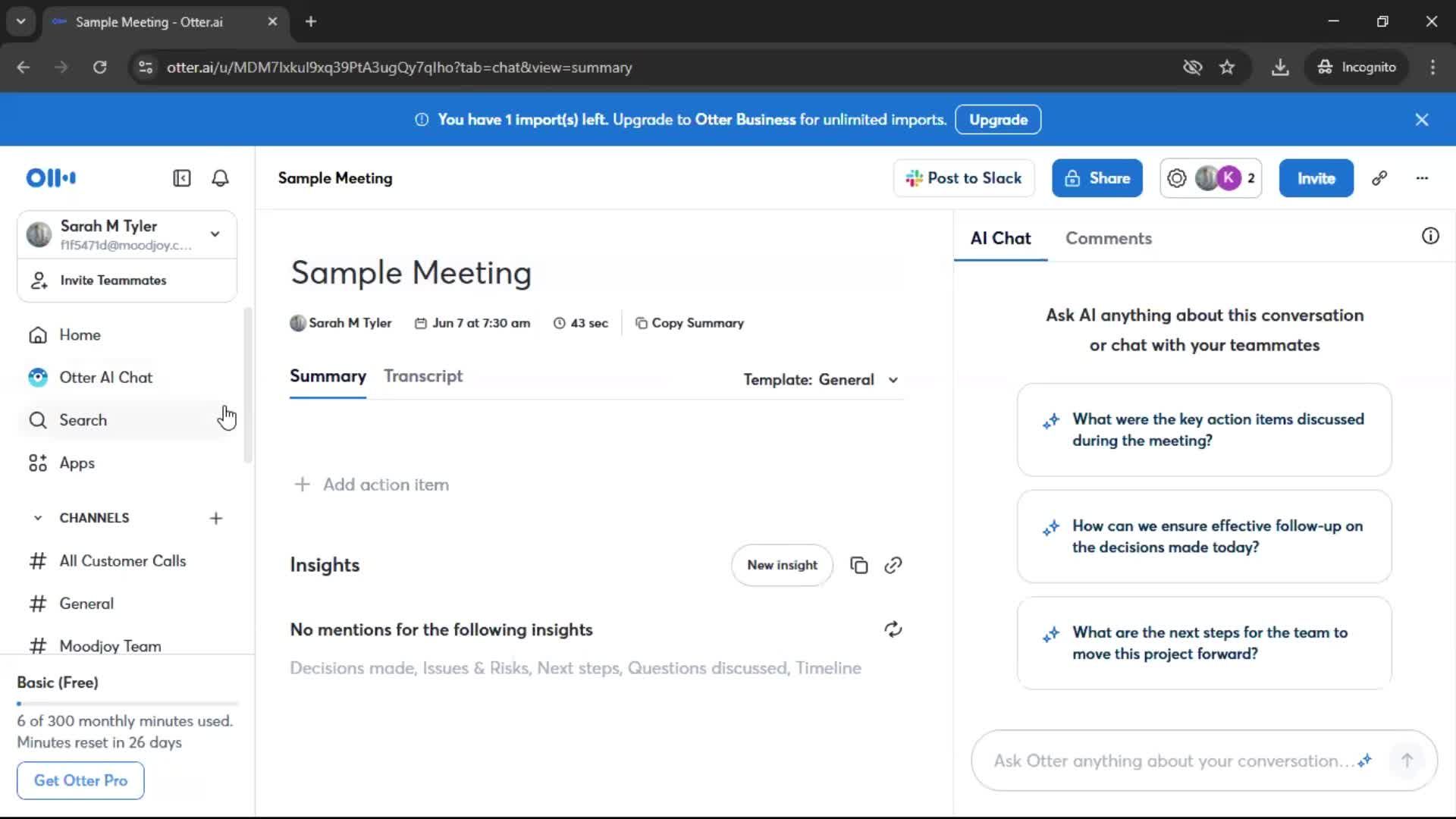Click the sidebar scrollbar

coord(247,385)
